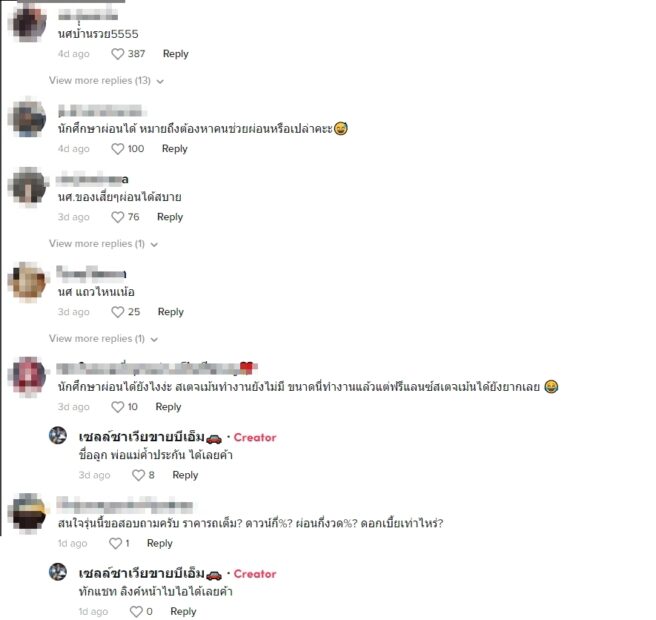Reply to creator's 8-like response

click(x=185, y=475)
